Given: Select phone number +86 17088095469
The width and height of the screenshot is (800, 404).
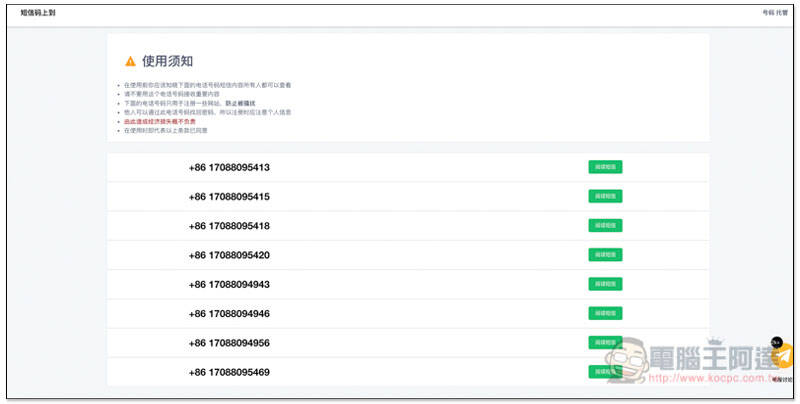Looking at the screenshot, I should 229,372.
